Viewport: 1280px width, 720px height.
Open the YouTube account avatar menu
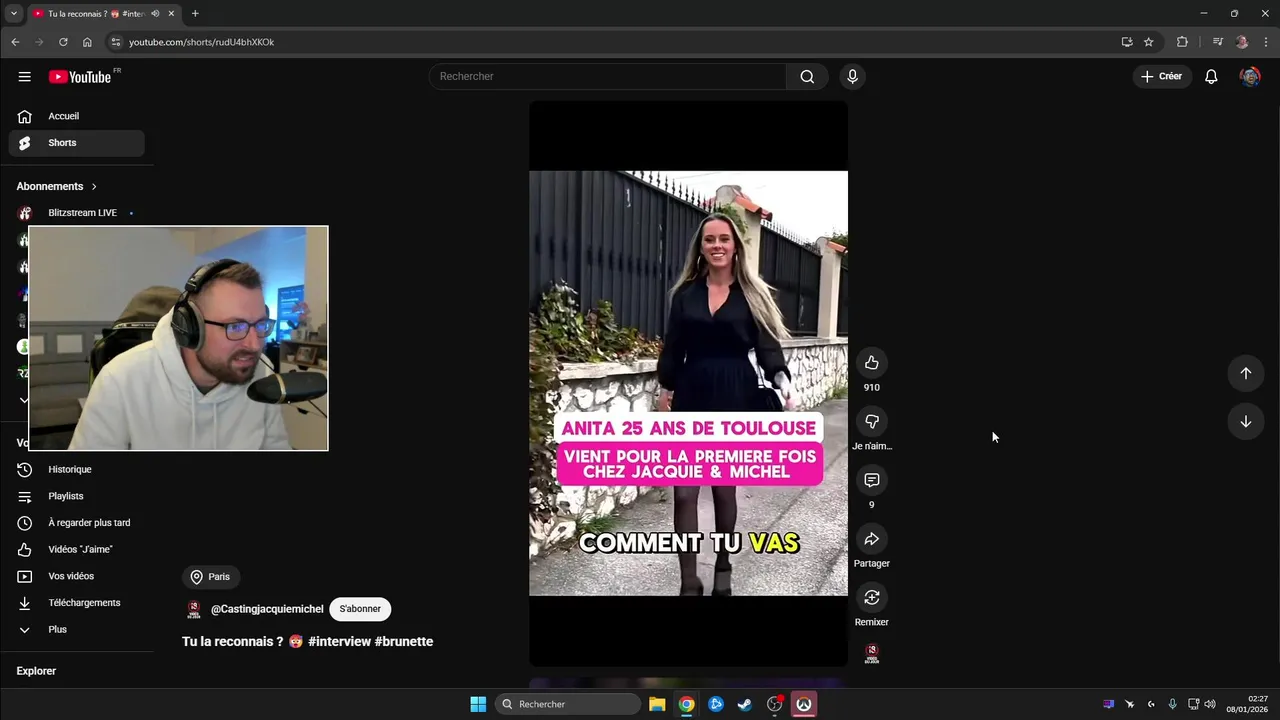point(1250,77)
